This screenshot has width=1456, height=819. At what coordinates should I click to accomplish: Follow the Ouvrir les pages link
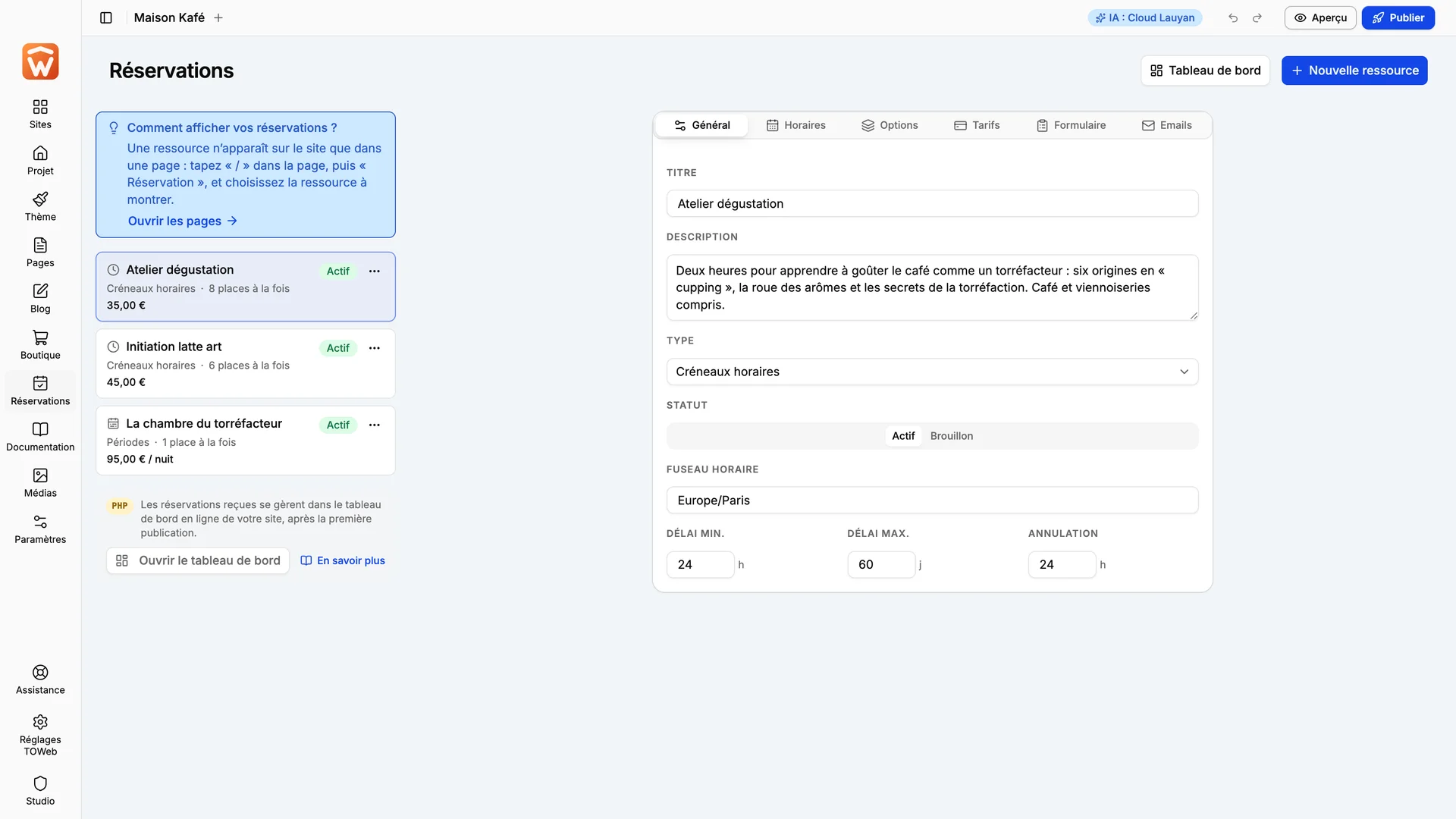(183, 221)
